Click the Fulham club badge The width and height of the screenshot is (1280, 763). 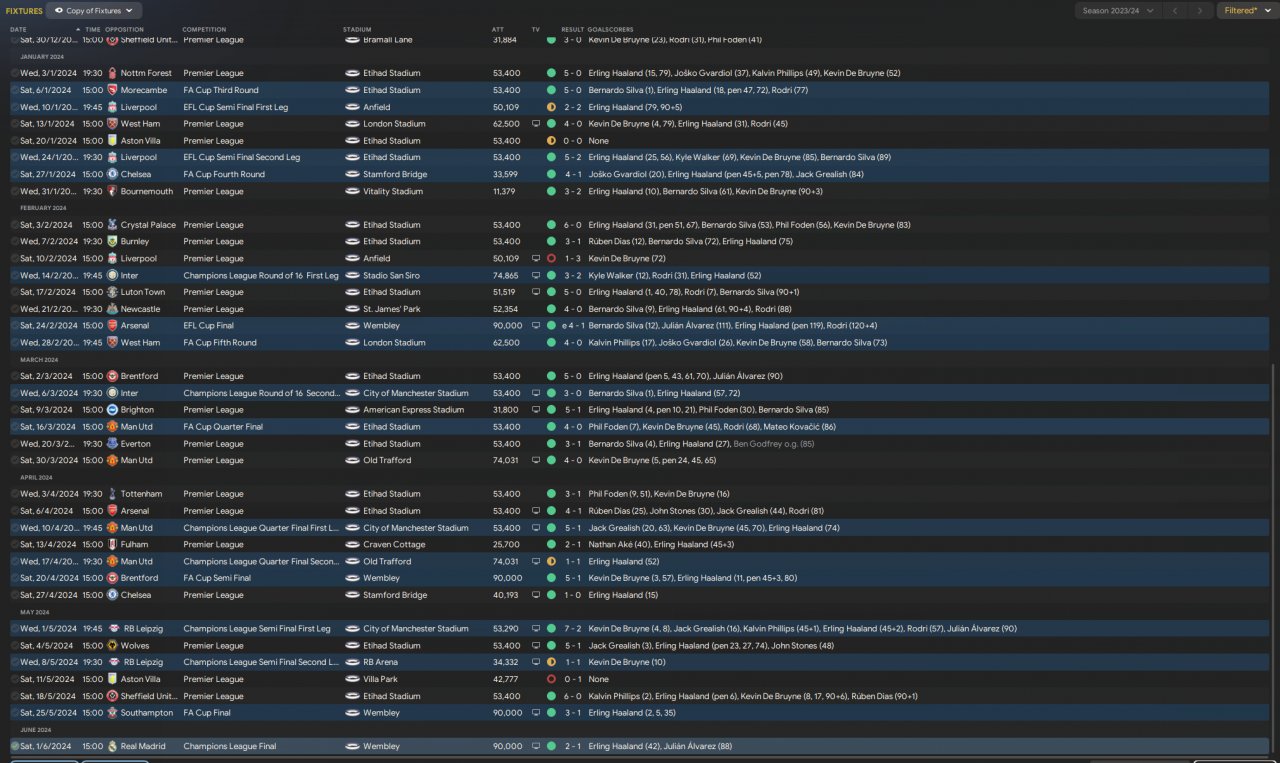tap(112, 544)
